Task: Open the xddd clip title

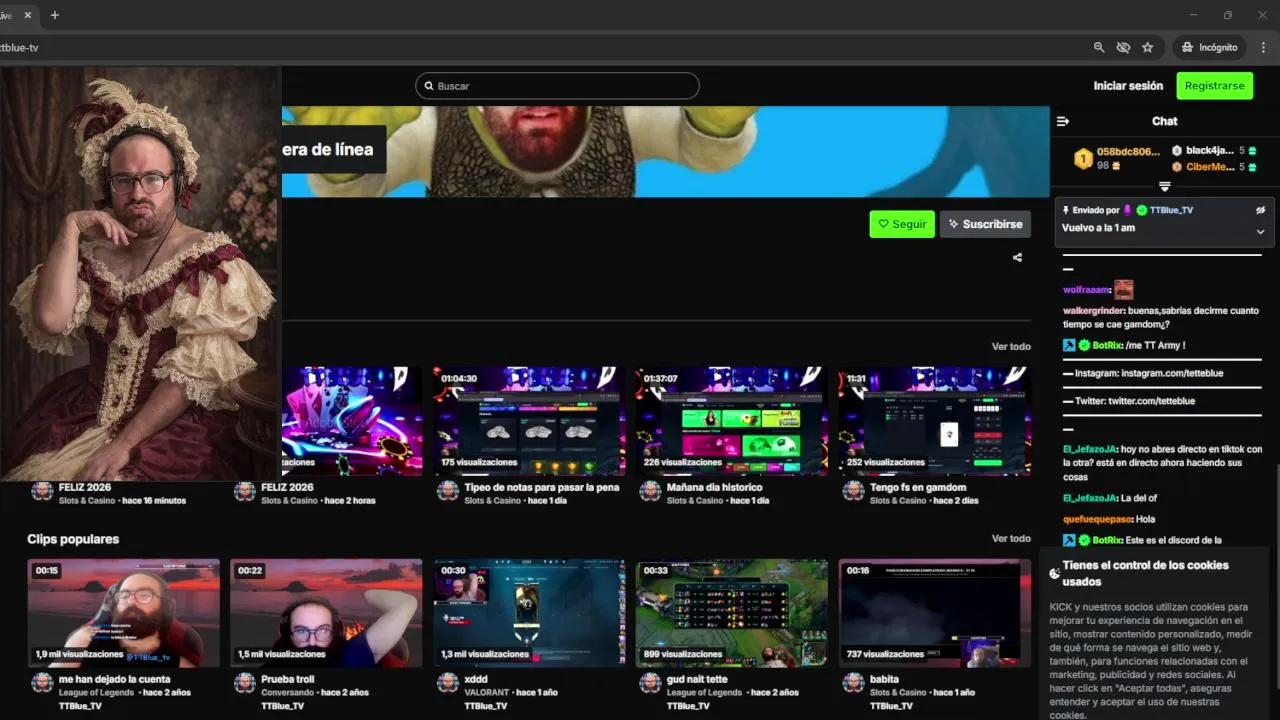Action: point(476,680)
